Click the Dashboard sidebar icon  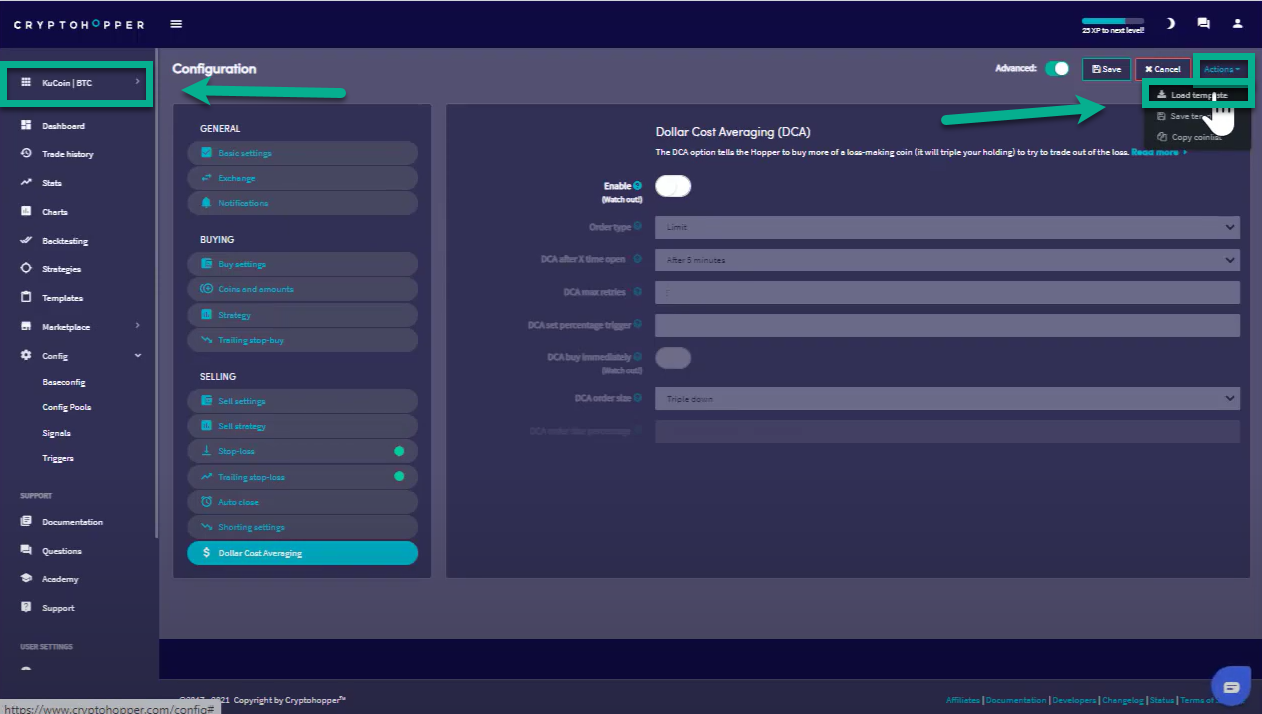click(x=26, y=126)
